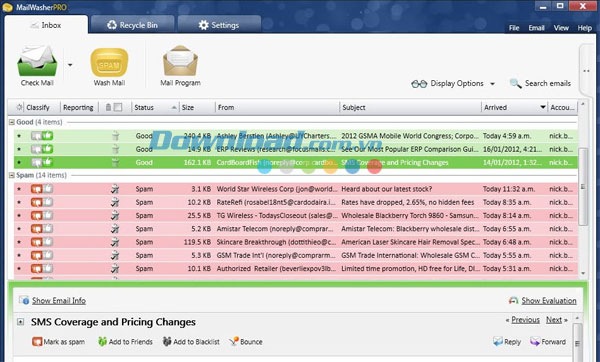Select the Inbox tab
600x362 pixels.
[x=46, y=25]
